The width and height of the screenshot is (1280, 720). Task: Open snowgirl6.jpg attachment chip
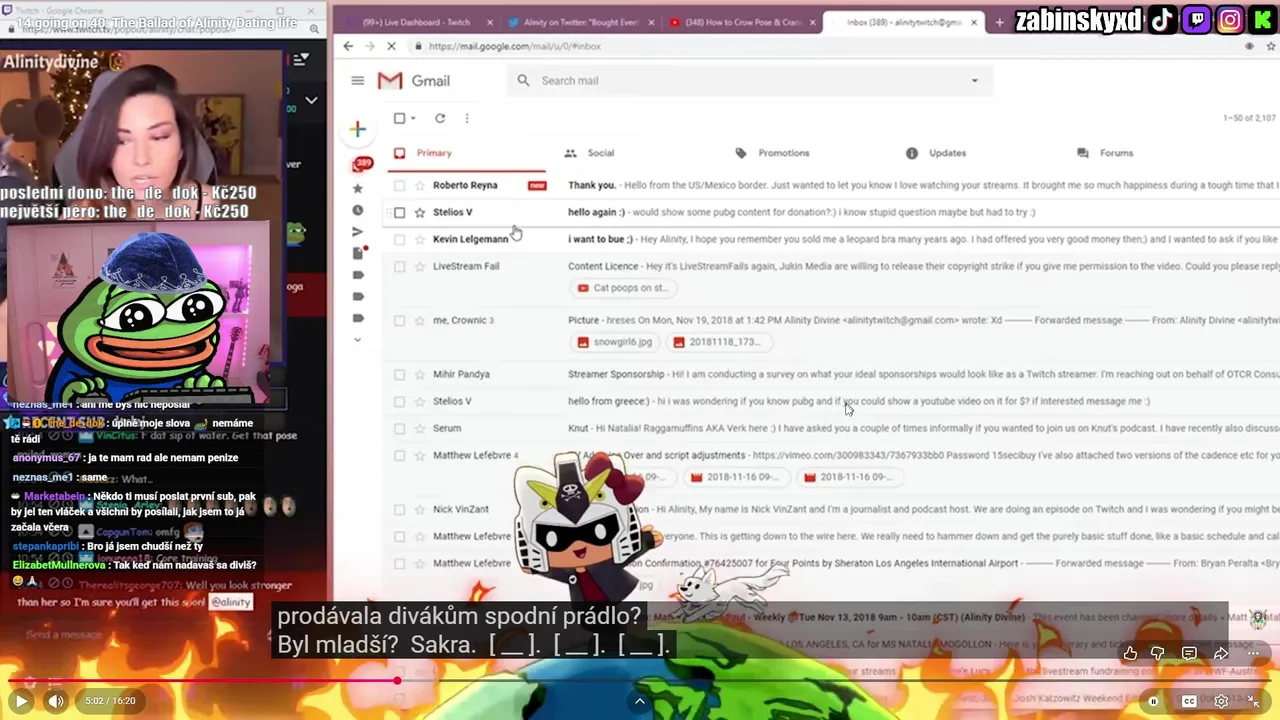615,342
